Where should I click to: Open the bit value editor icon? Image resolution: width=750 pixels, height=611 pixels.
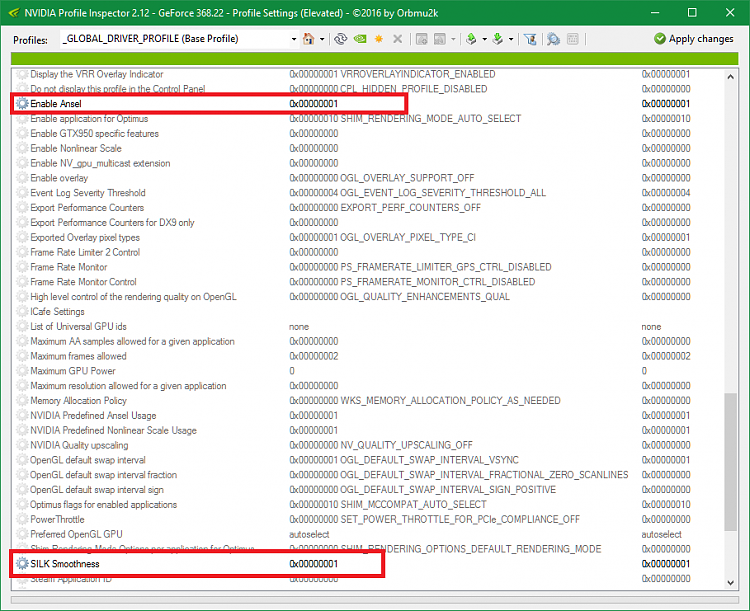click(x=573, y=39)
